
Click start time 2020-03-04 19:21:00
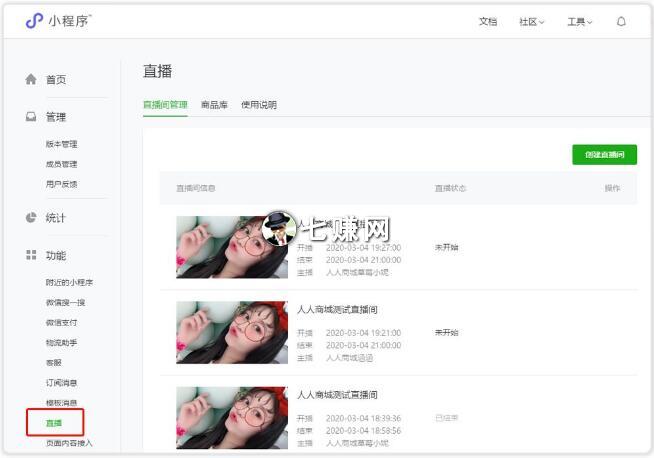click(363, 333)
